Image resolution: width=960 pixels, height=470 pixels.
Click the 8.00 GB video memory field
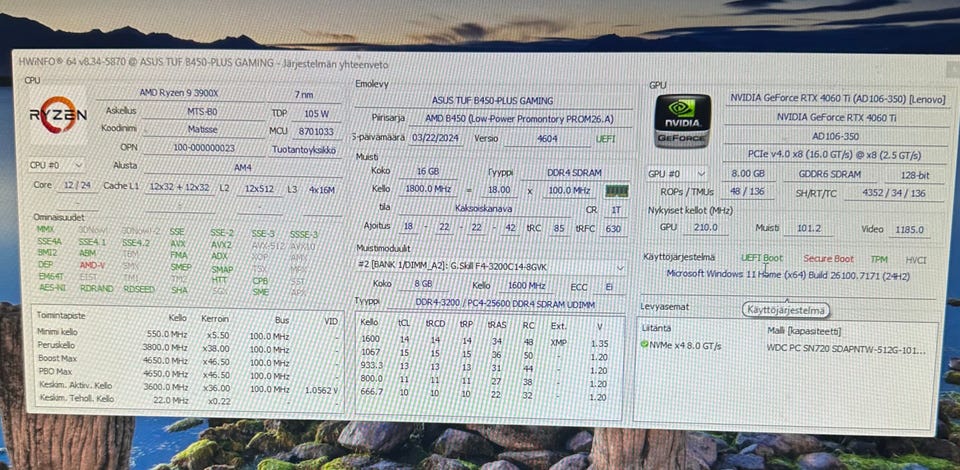(748, 174)
